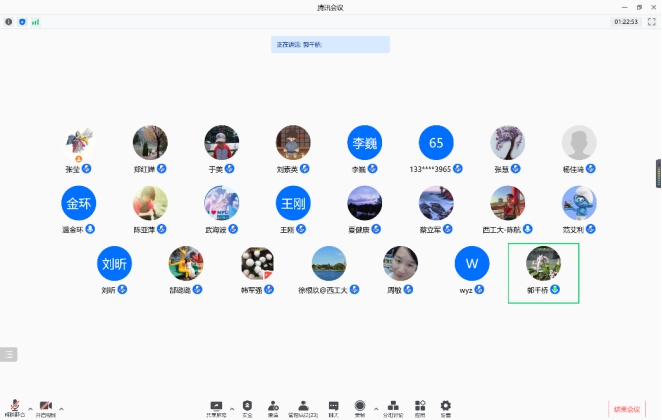This screenshot has width=662, height=420.
Task: Click the Invite (邀请) icon
Action: tap(273, 407)
